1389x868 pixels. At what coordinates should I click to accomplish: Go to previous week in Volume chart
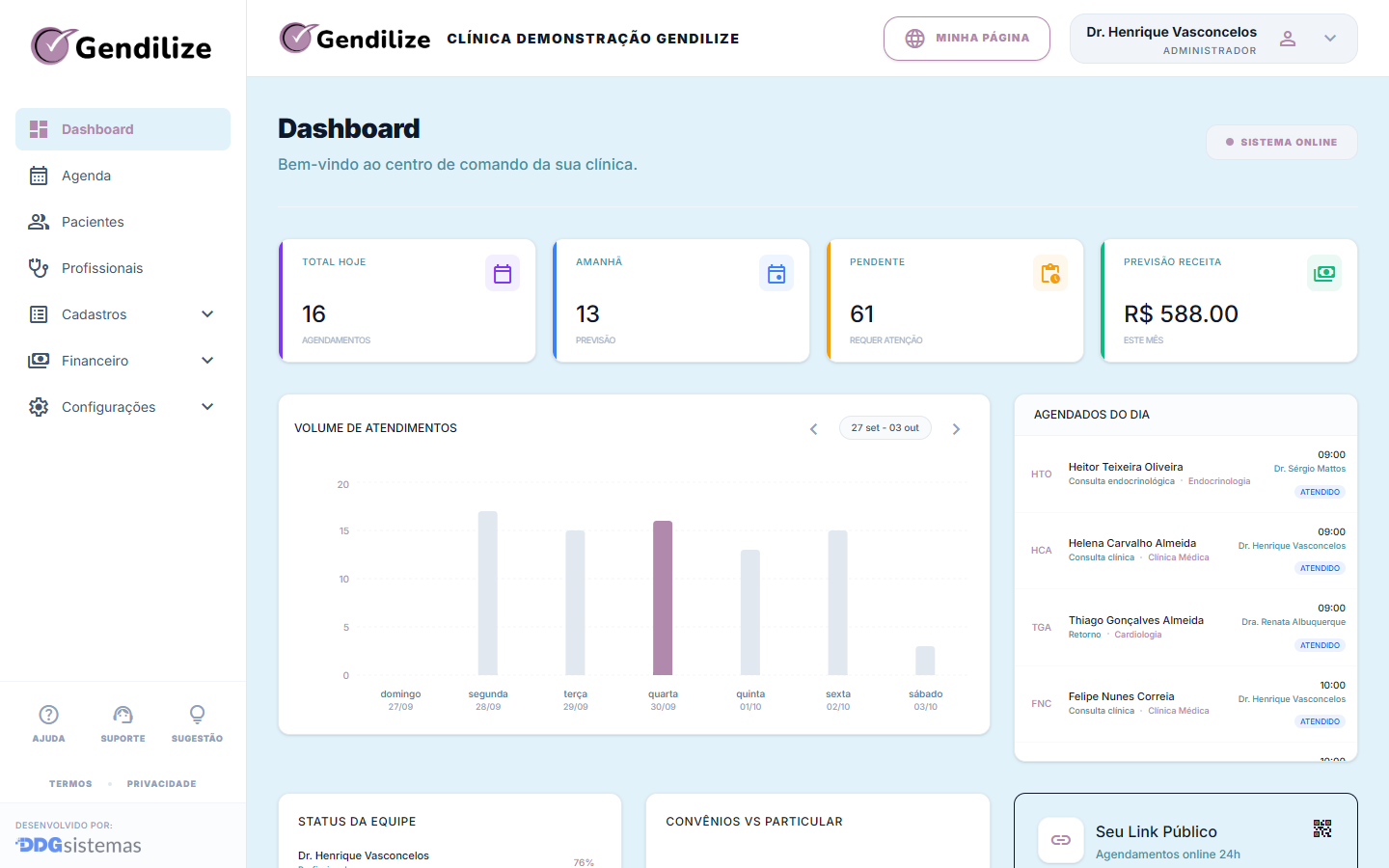point(813,429)
